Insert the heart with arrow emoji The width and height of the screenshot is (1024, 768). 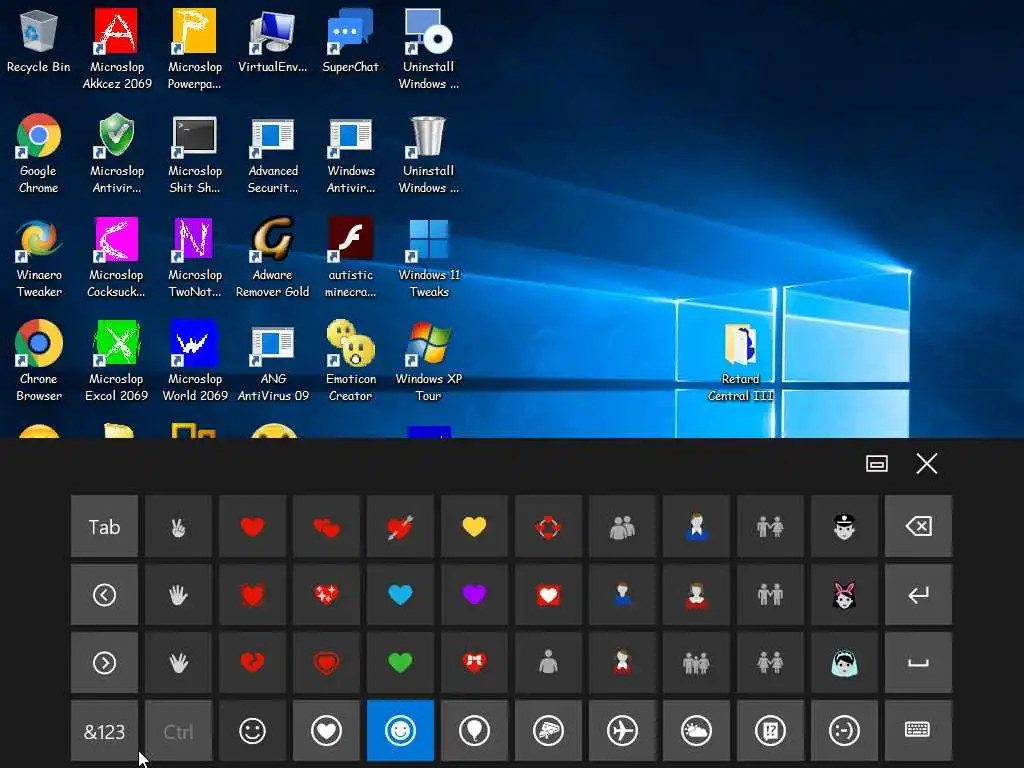coord(400,526)
